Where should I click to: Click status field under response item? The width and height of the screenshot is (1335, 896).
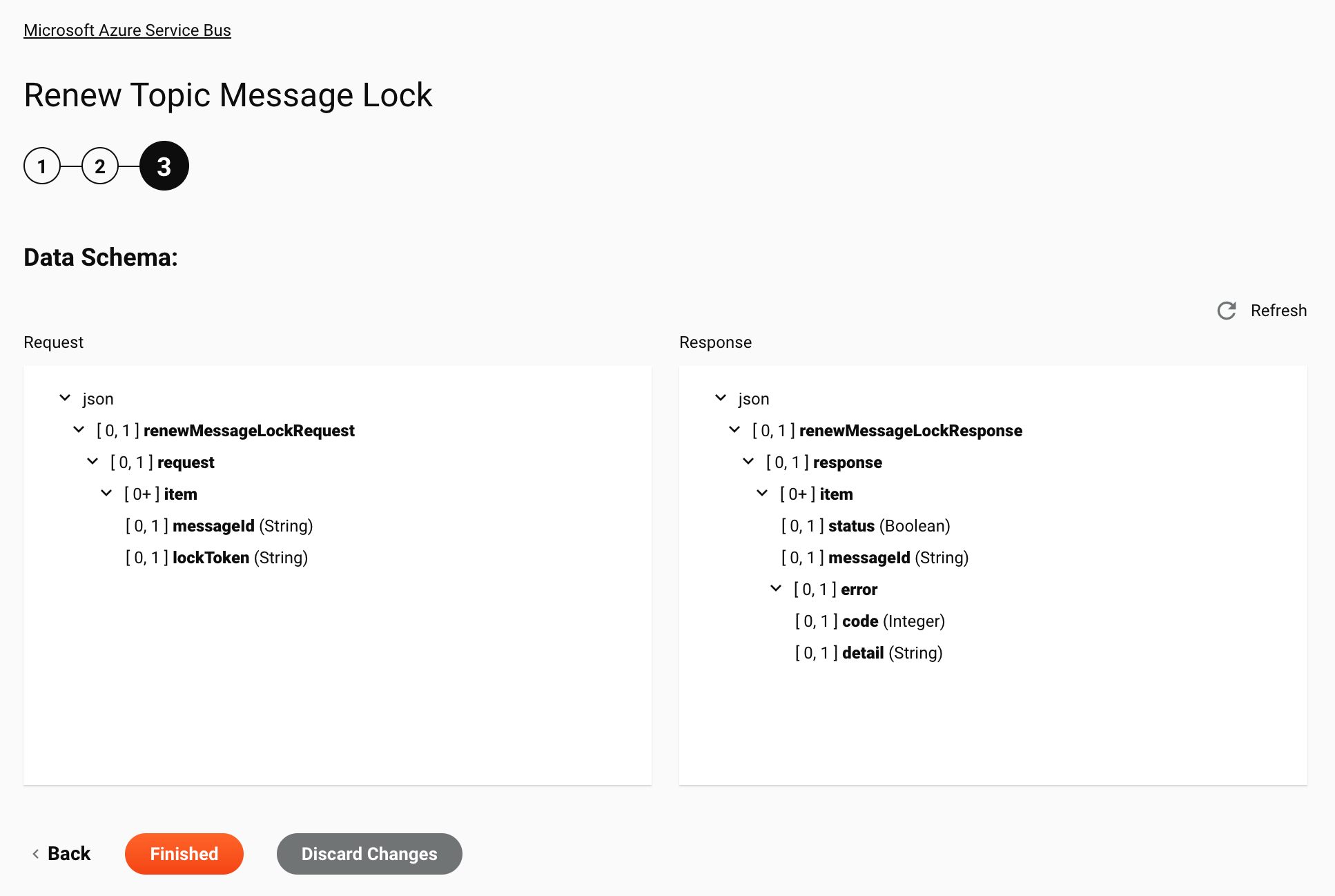coord(851,525)
